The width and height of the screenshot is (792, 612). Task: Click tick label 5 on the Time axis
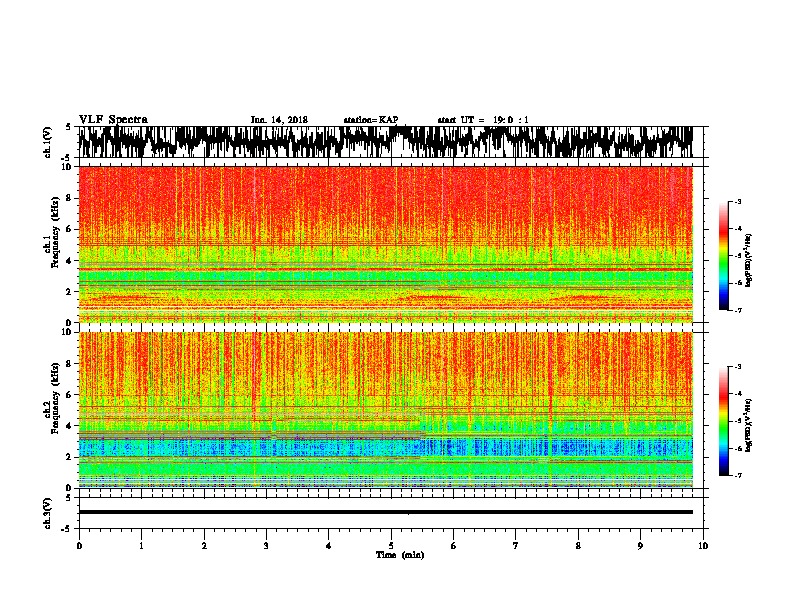tap(391, 546)
